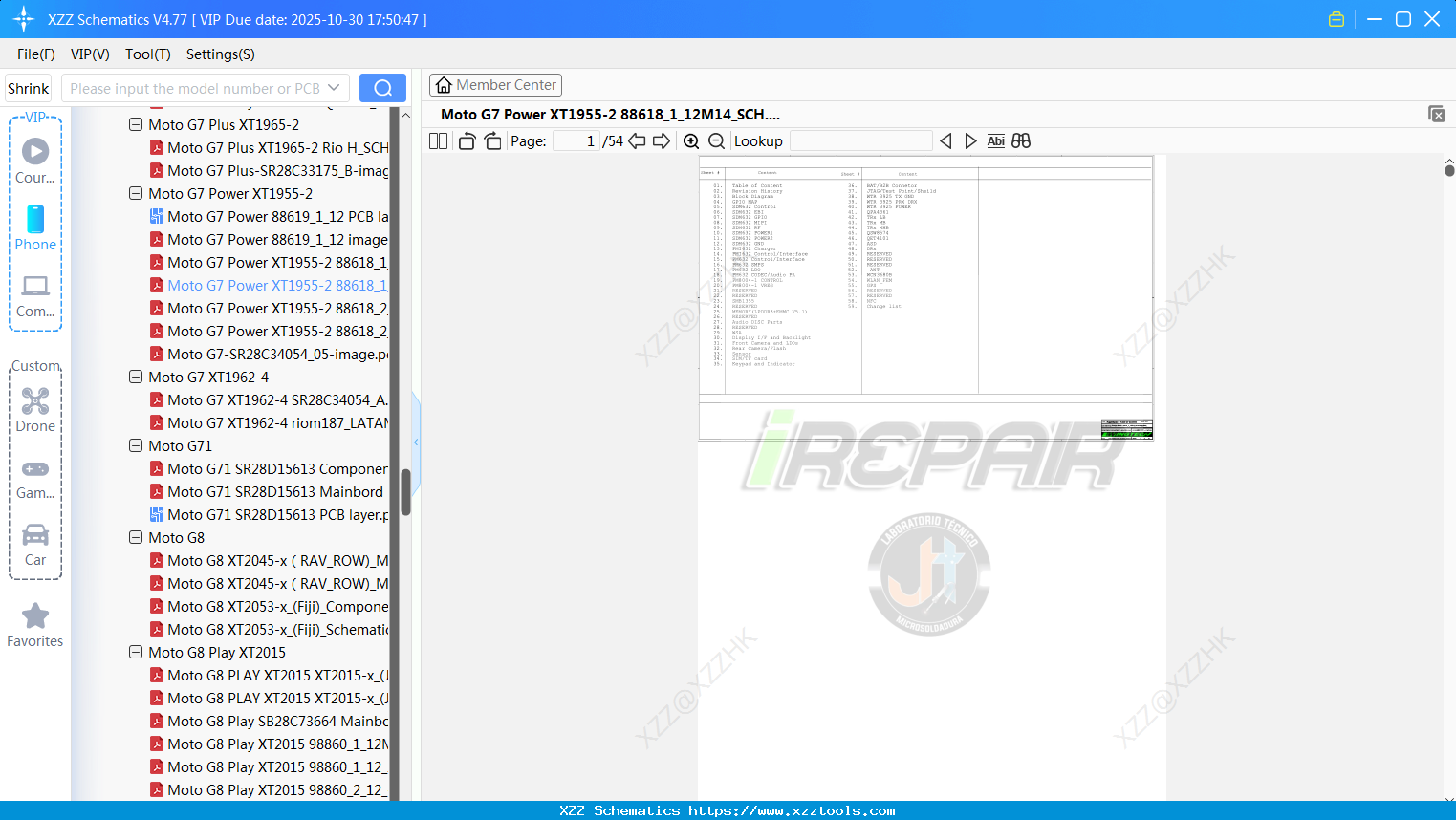Rotate the page clockwise
This screenshot has height=820, width=1456.
492,141
